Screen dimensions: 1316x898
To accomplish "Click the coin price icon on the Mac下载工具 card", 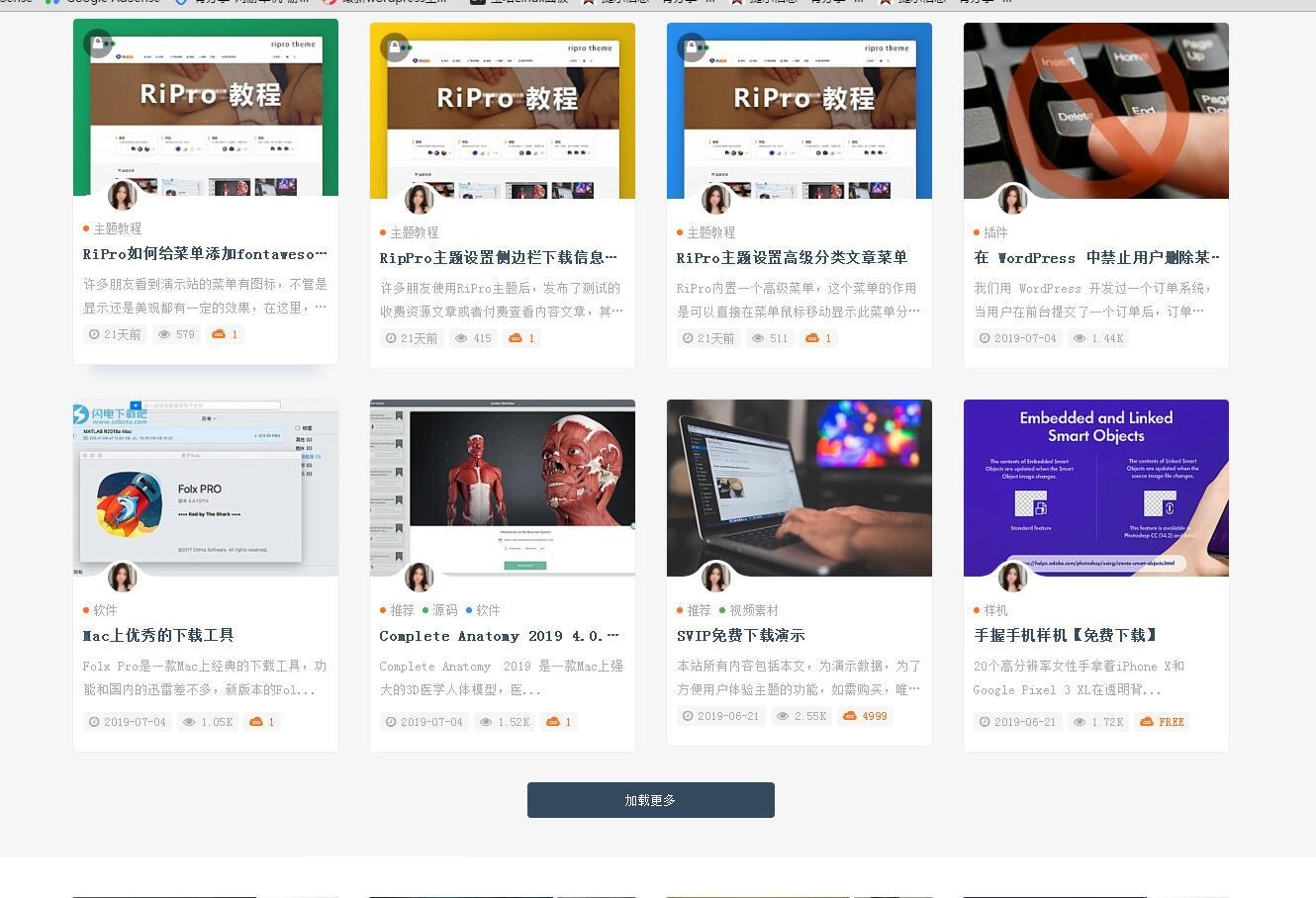I will pyautogui.click(x=256, y=722).
